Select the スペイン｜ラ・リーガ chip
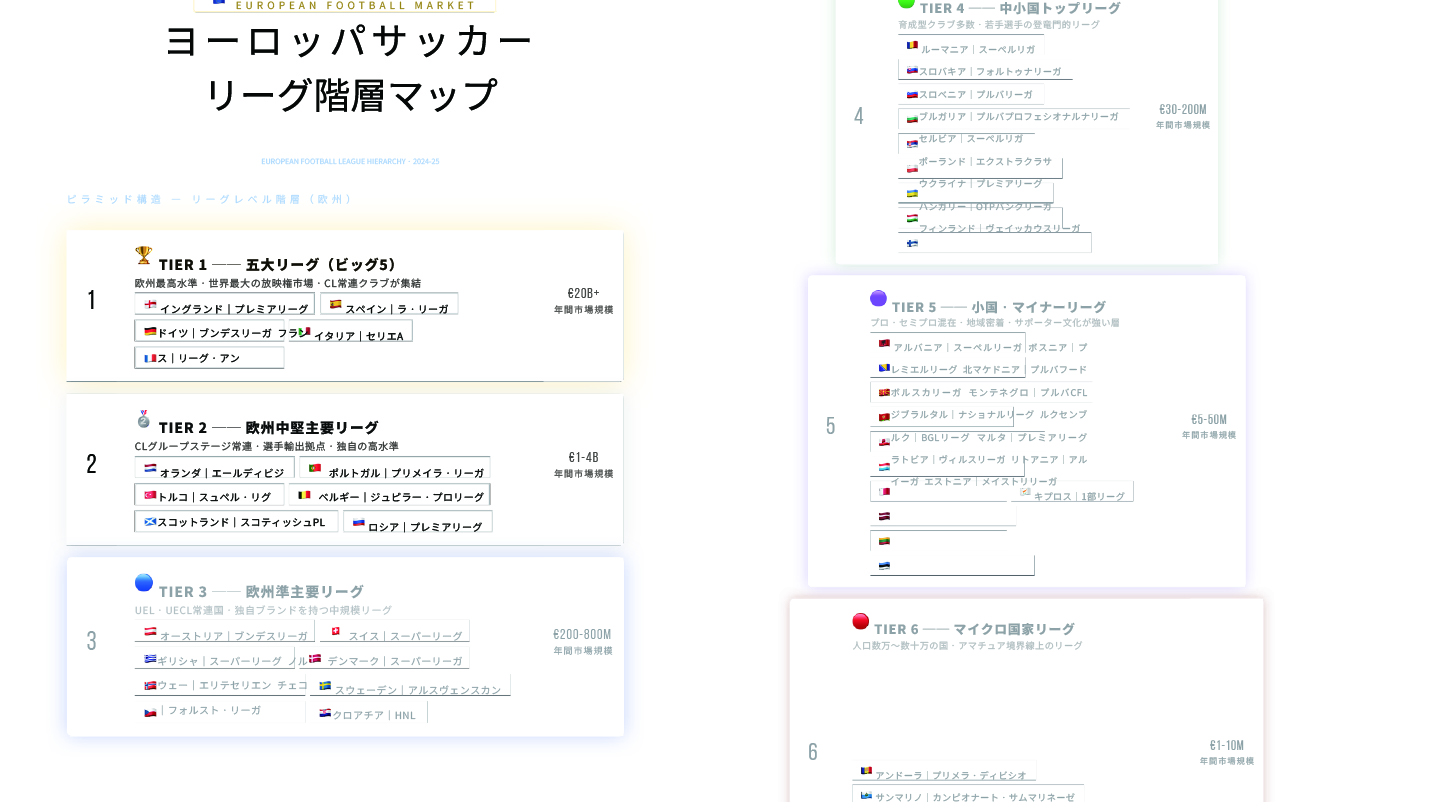The width and height of the screenshot is (1440, 810). click(389, 304)
